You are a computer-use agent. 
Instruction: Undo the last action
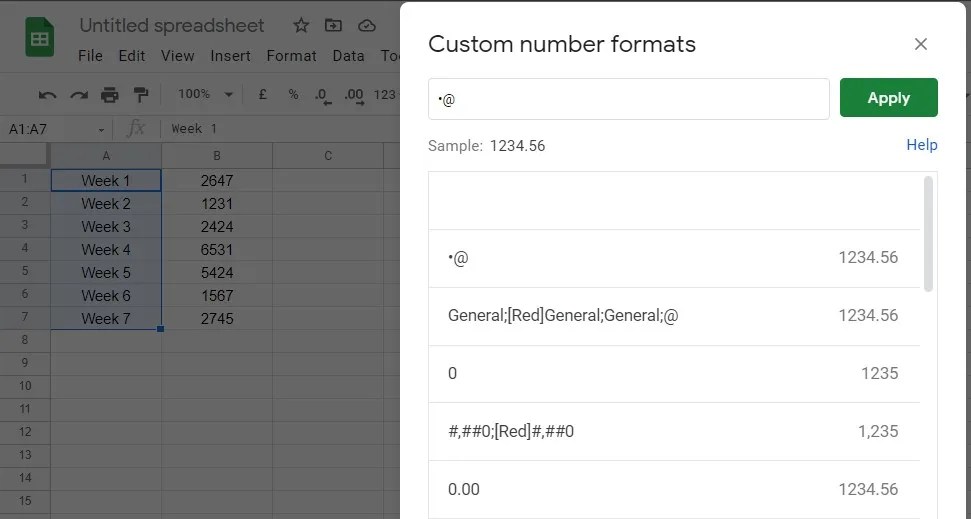pos(47,95)
